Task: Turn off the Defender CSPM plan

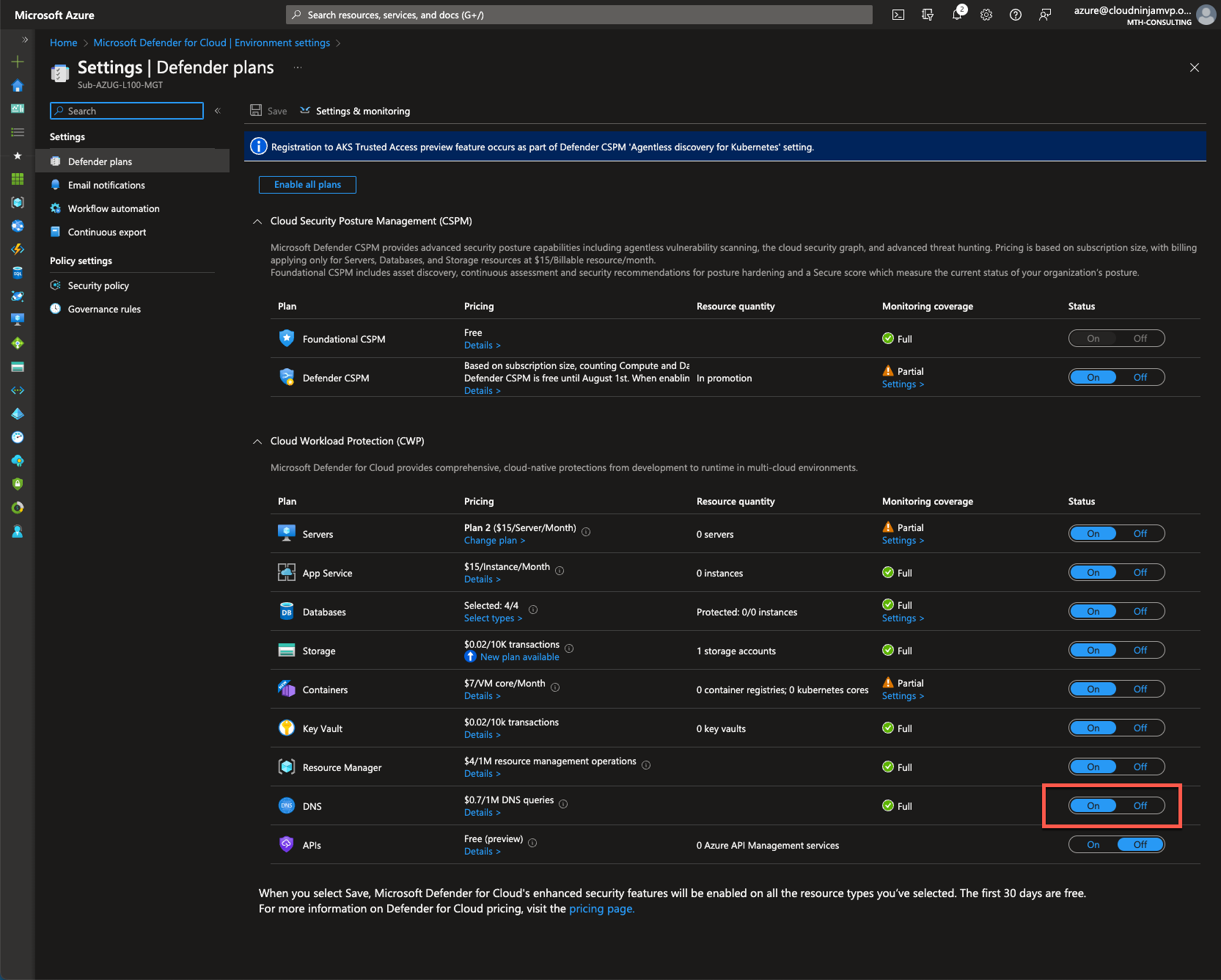Action: 1140,377
